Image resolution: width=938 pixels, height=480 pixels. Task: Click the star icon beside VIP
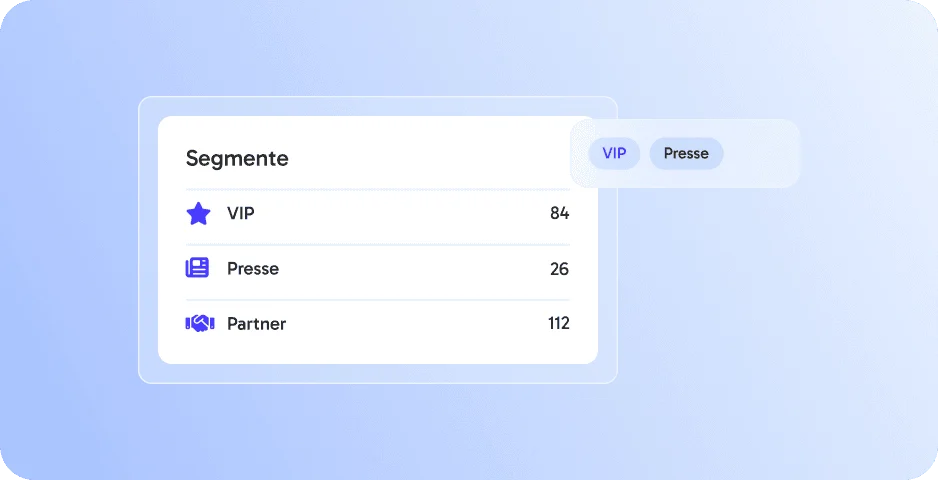[x=199, y=213]
